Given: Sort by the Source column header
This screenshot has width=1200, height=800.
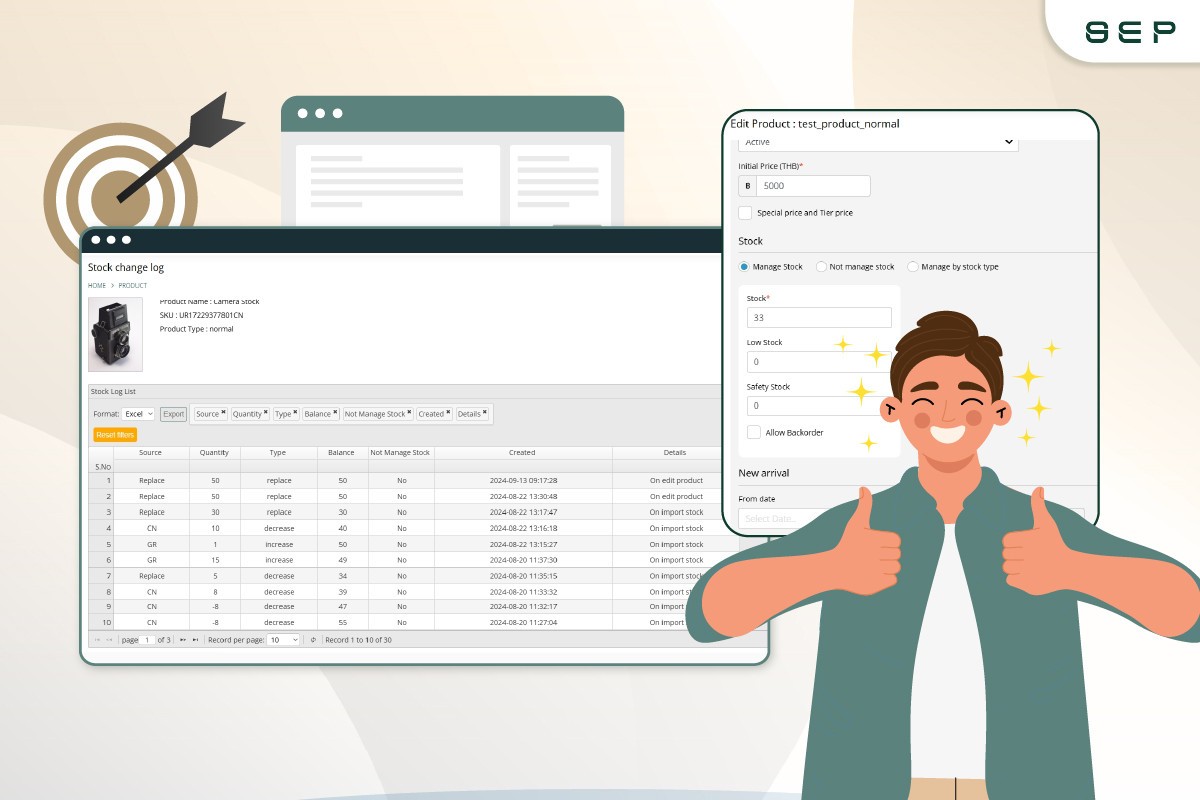Looking at the screenshot, I should pyautogui.click(x=151, y=453).
